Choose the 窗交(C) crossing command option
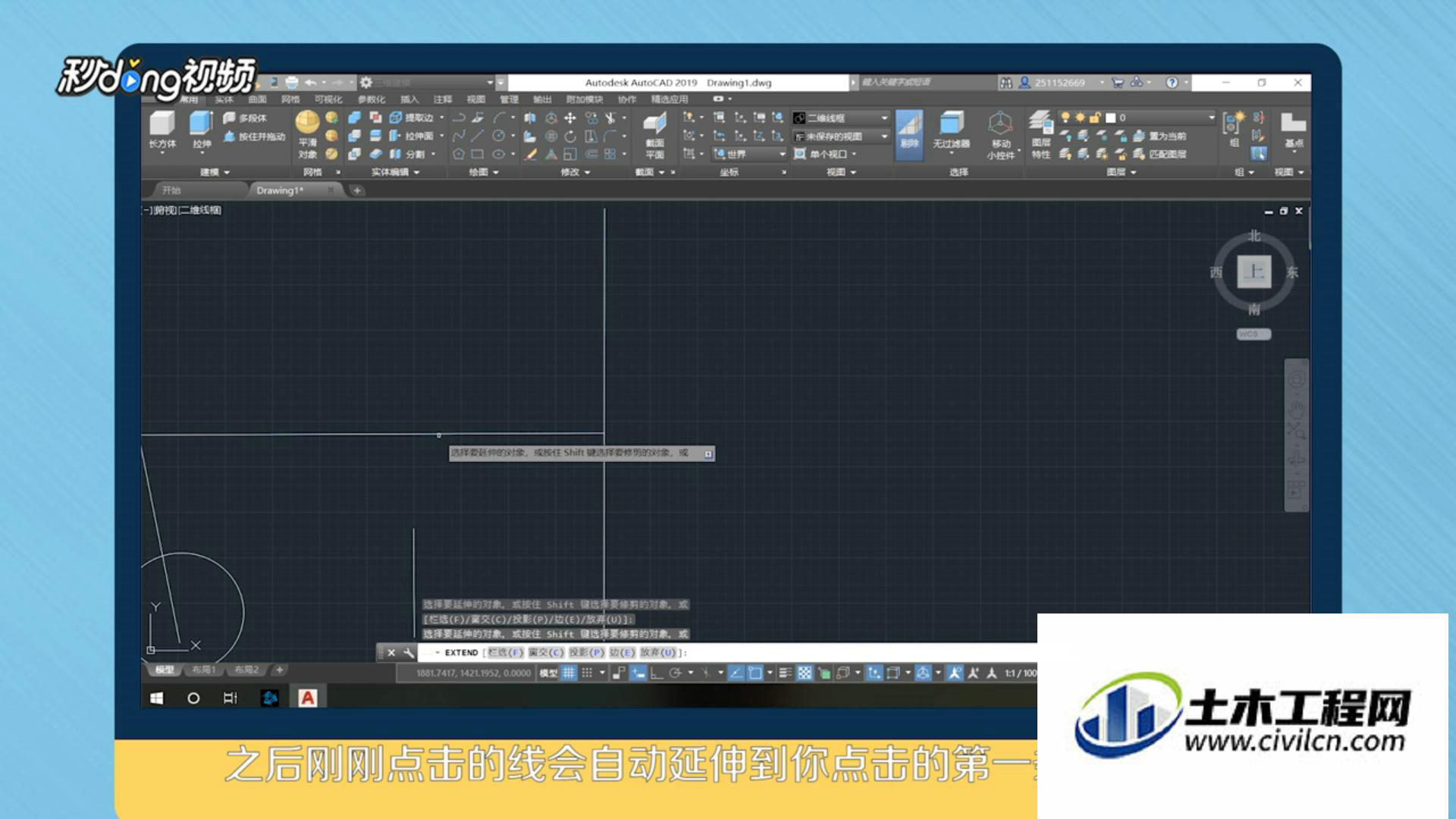 tap(546, 652)
